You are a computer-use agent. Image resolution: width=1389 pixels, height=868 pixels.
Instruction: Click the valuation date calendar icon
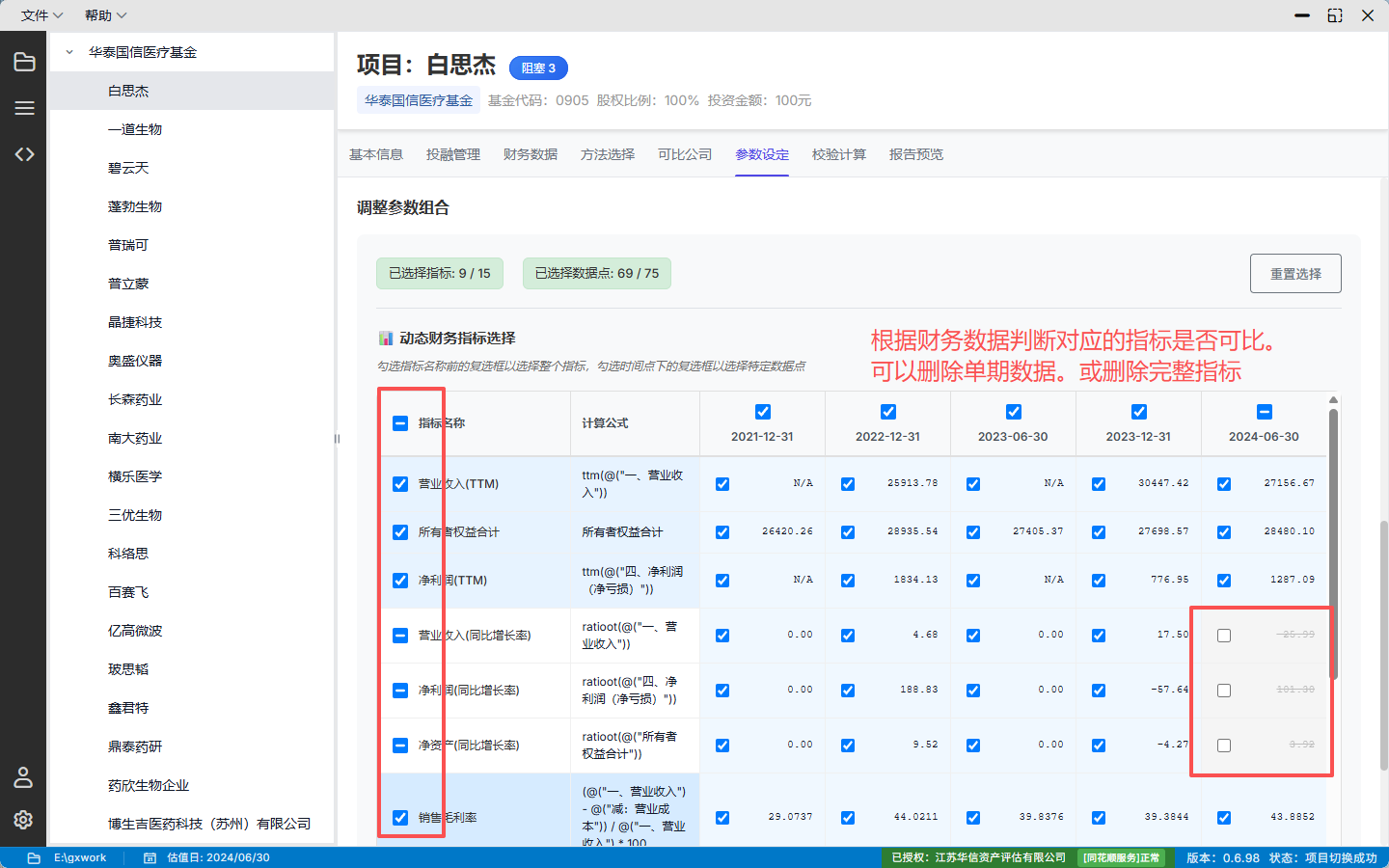tap(150, 857)
